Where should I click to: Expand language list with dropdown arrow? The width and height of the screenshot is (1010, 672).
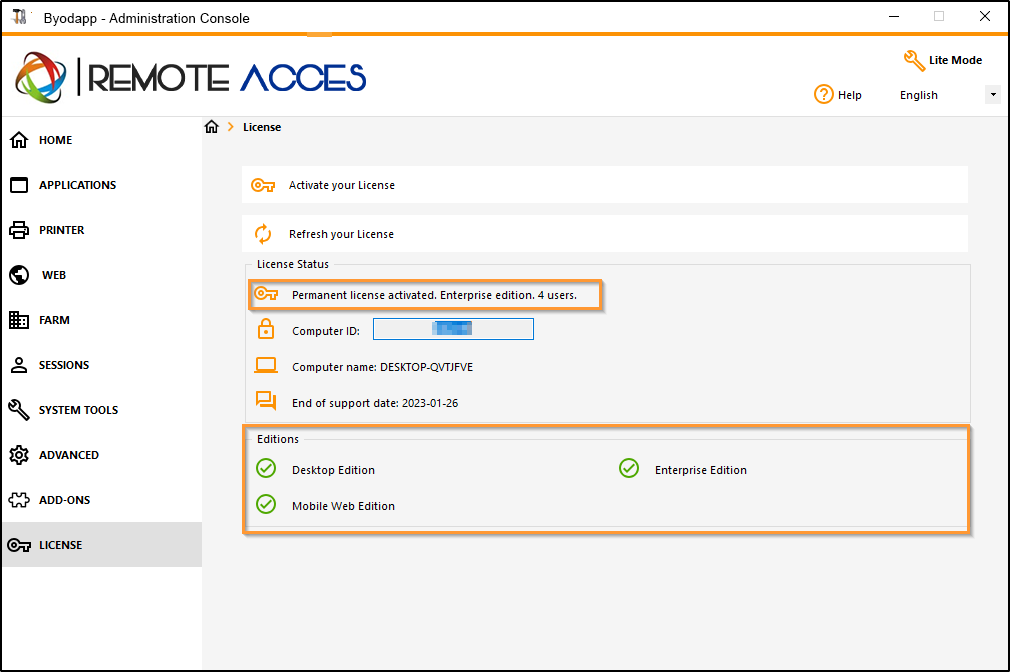[x=993, y=95]
